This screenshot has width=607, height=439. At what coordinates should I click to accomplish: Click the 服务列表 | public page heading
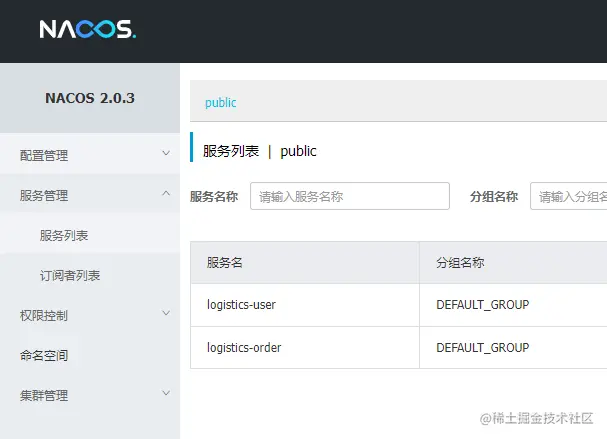[x=259, y=151]
